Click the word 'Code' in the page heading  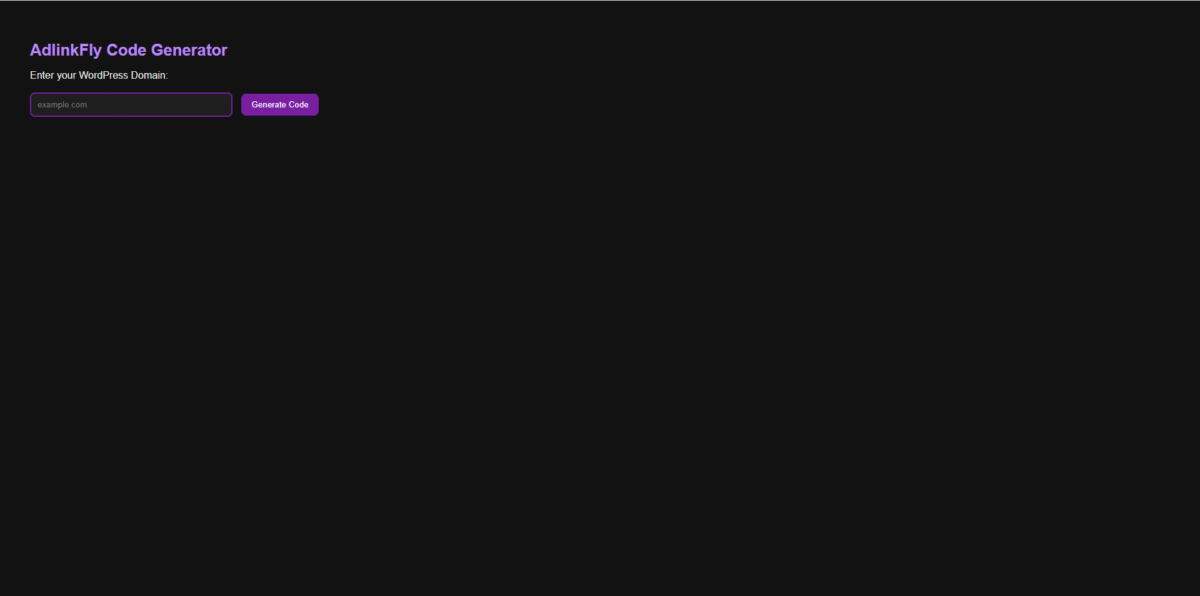coord(127,50)
